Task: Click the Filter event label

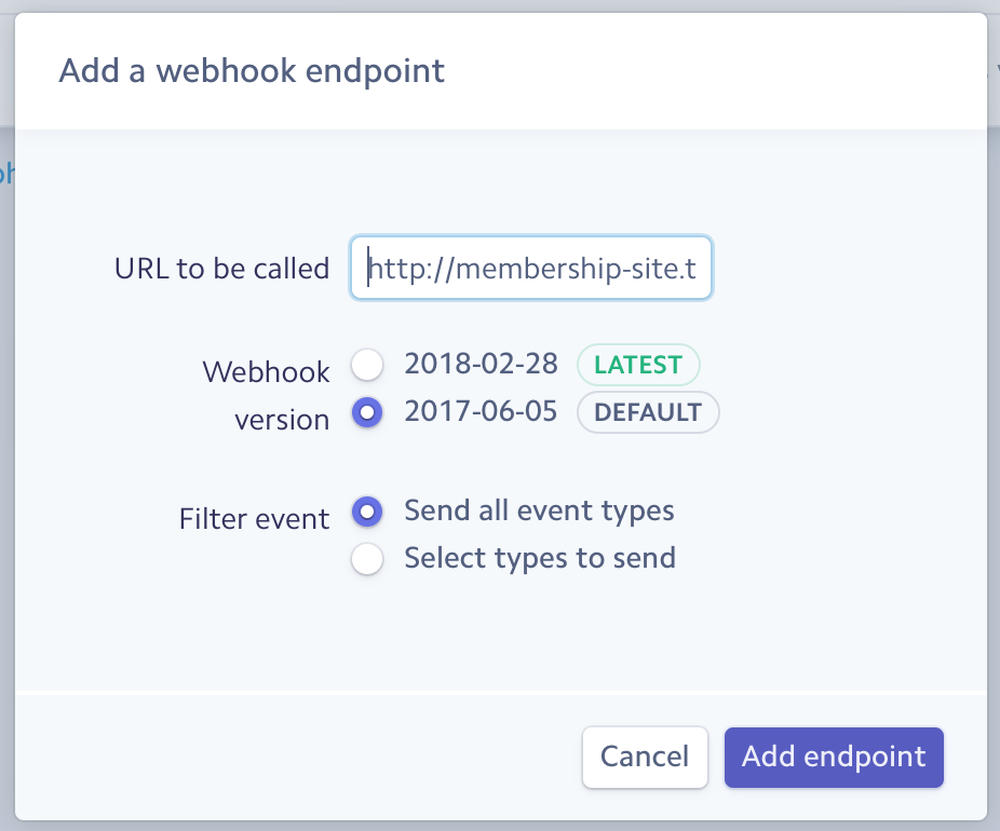Action: [x=254, y=518]
